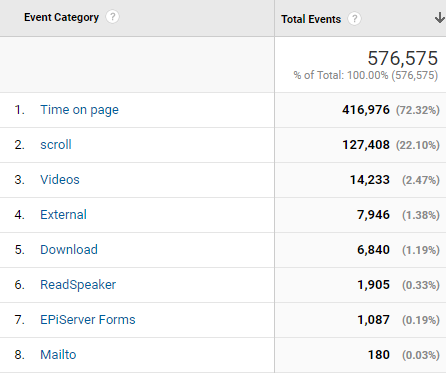
Task: Sort by the Event Category column header
Action: [x=61, y=17]
